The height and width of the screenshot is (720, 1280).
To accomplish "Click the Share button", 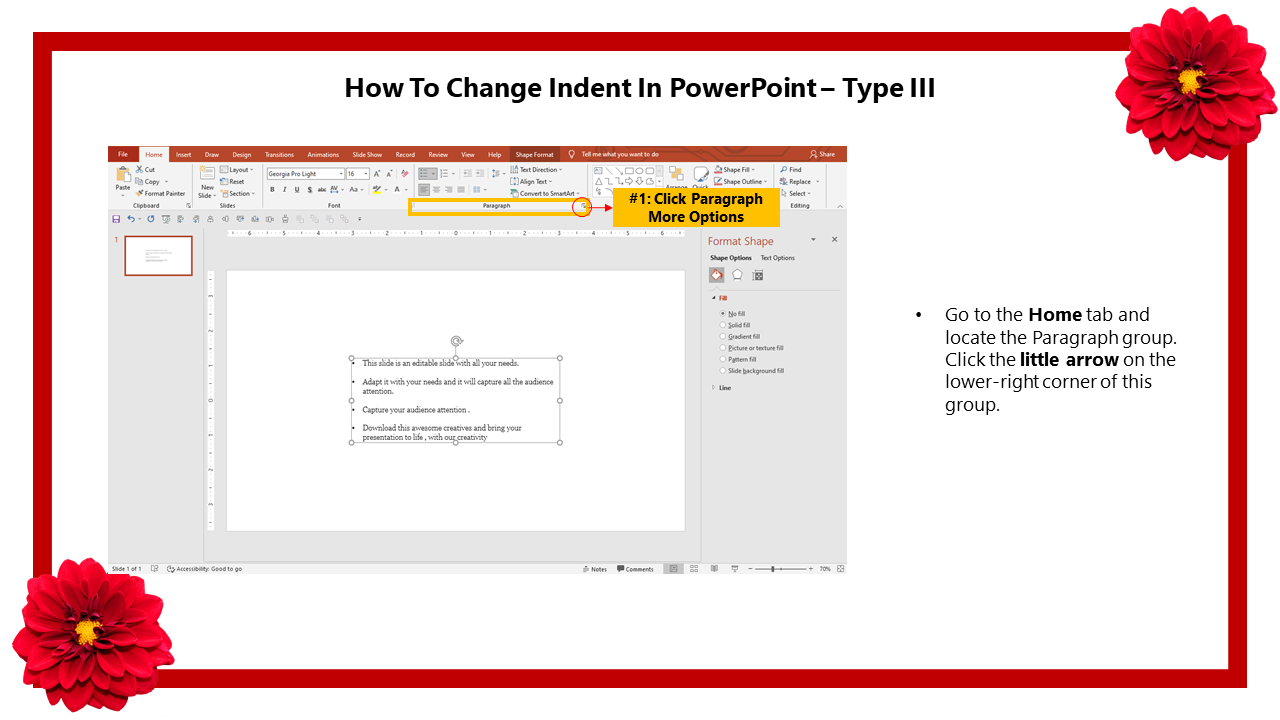I will (822, 155).
